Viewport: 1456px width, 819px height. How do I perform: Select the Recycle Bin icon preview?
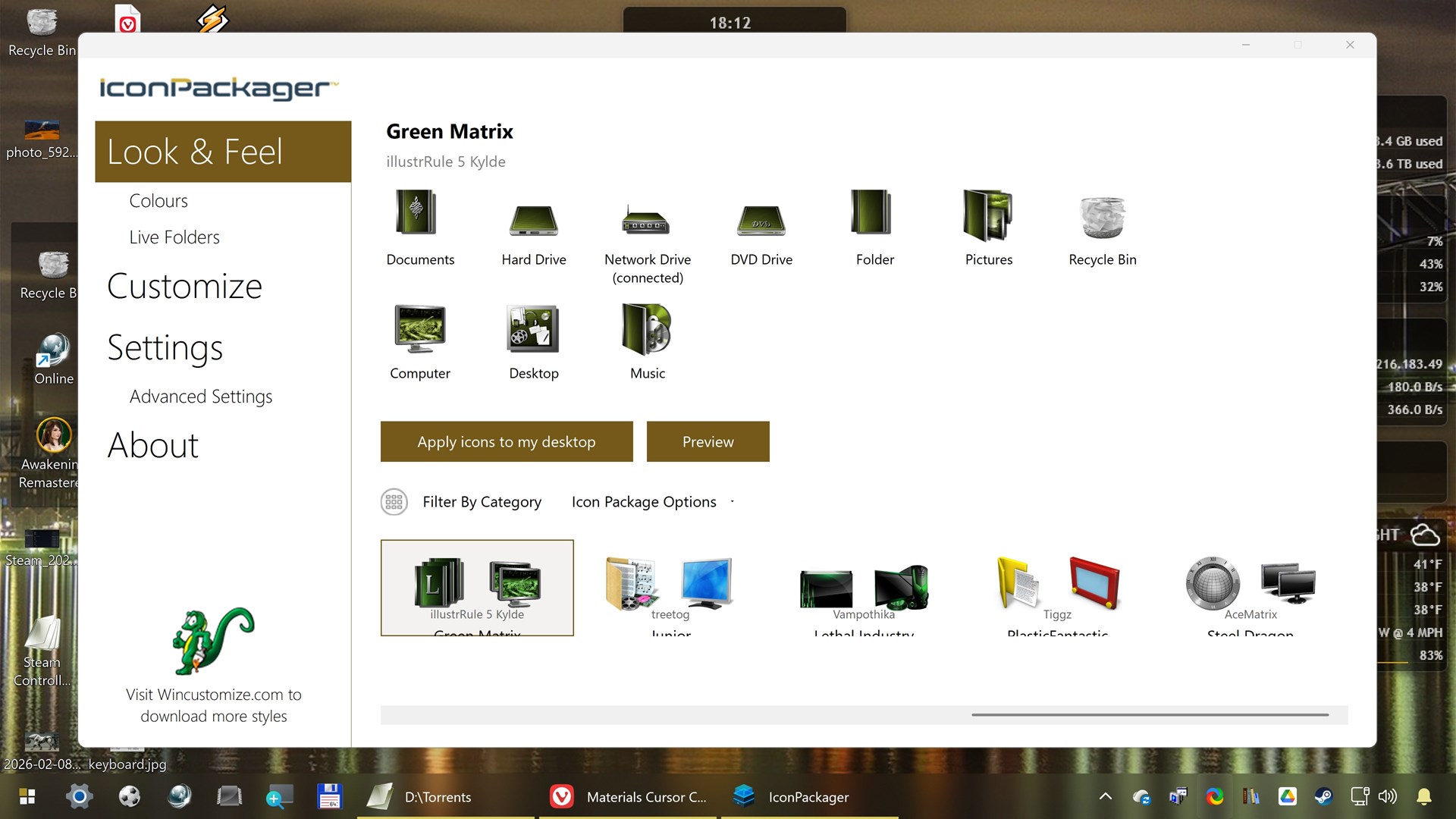1102,217
